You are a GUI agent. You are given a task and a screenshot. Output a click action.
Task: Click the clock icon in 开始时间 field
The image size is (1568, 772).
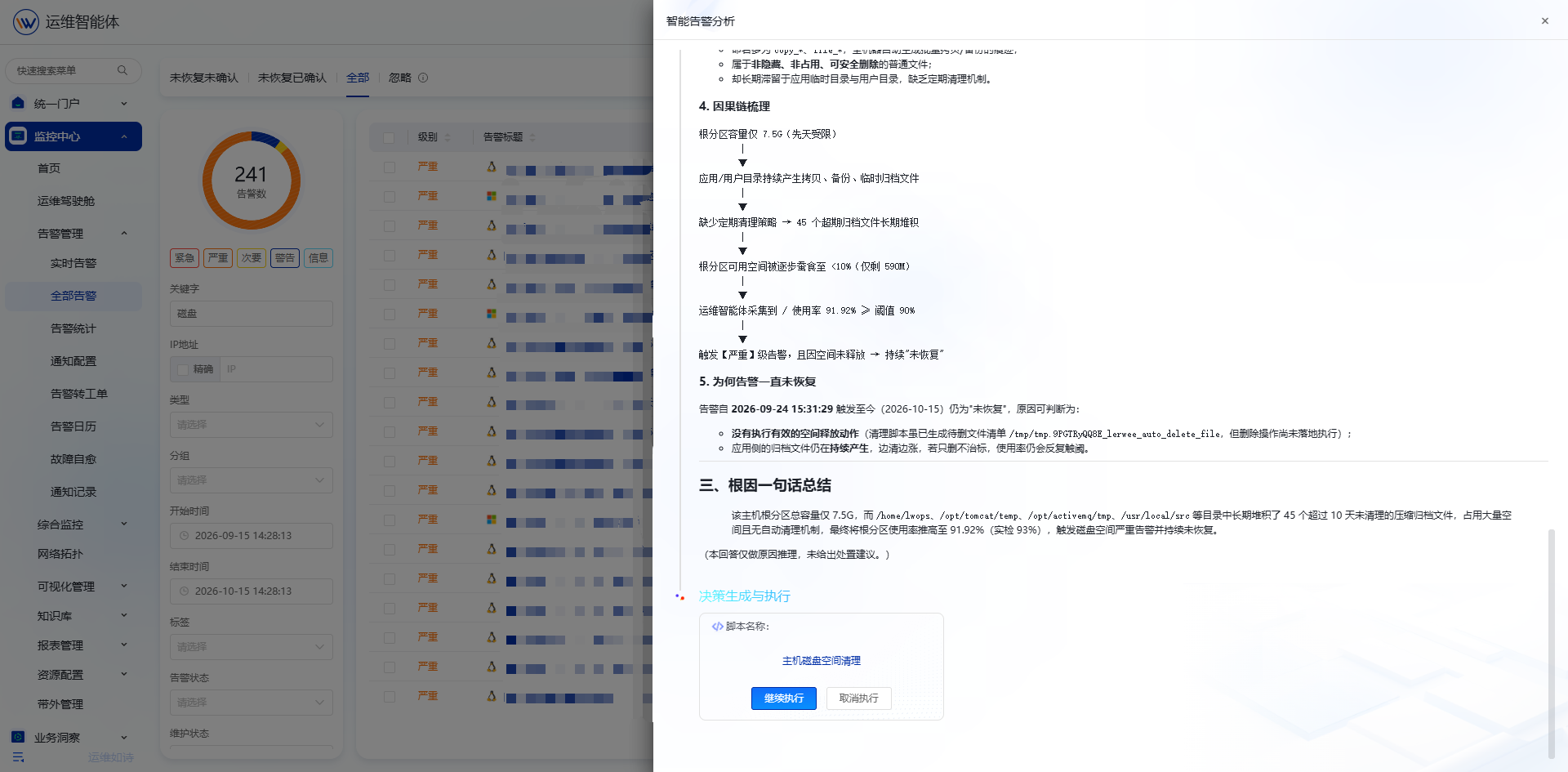coord(185,536)
